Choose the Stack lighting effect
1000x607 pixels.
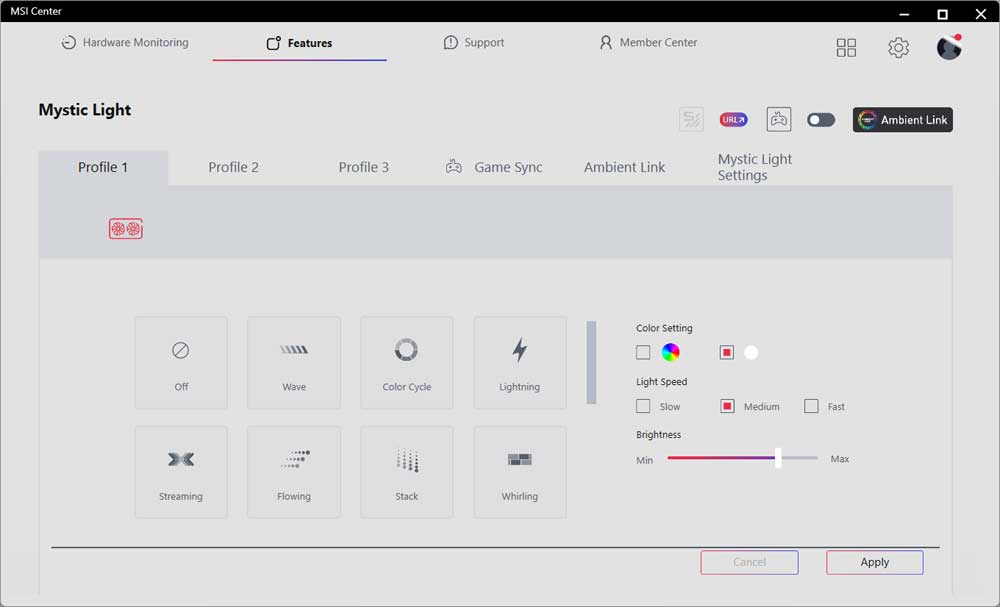(407, 472)
